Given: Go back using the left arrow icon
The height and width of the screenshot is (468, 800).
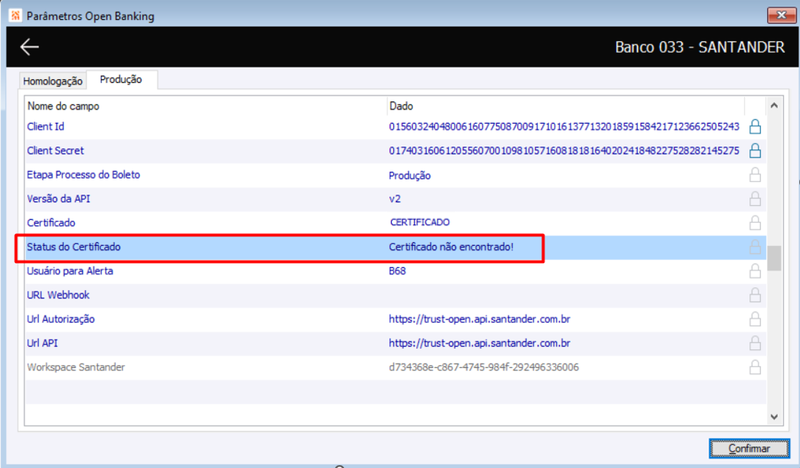Looking at the screenshot, I should [29, 47].
